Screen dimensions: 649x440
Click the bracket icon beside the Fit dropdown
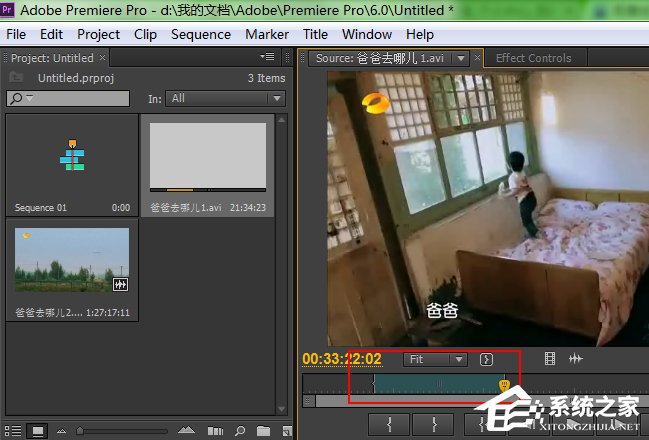[486, 359]
